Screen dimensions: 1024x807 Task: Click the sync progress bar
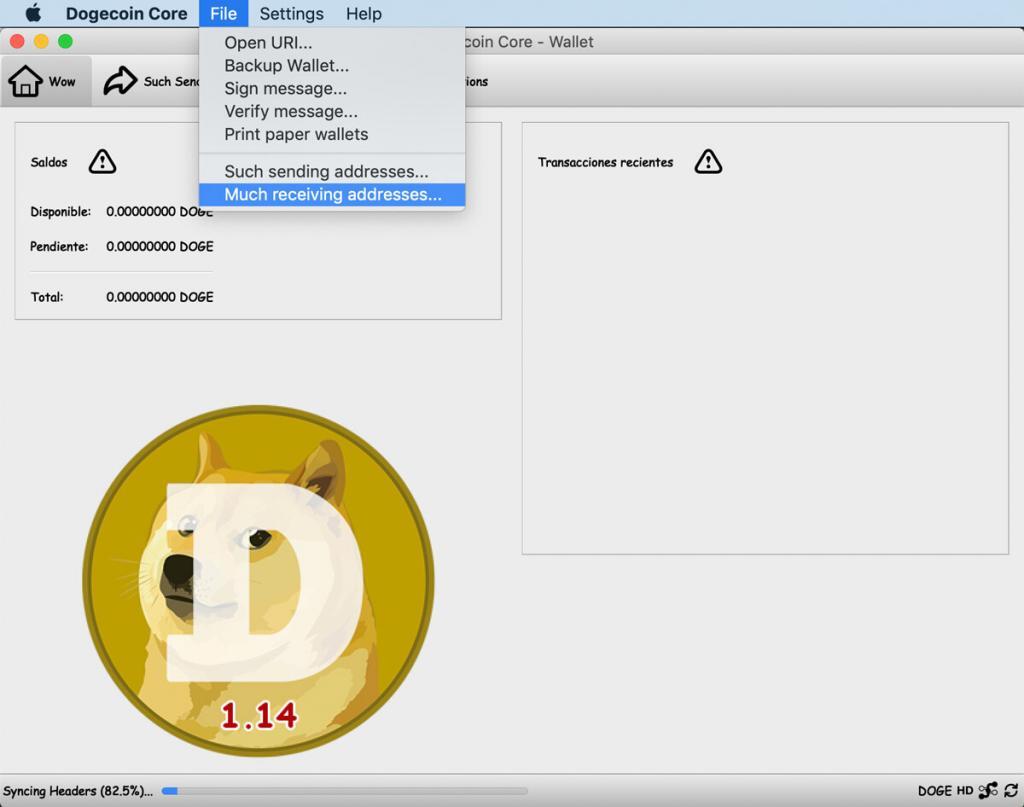344,791
